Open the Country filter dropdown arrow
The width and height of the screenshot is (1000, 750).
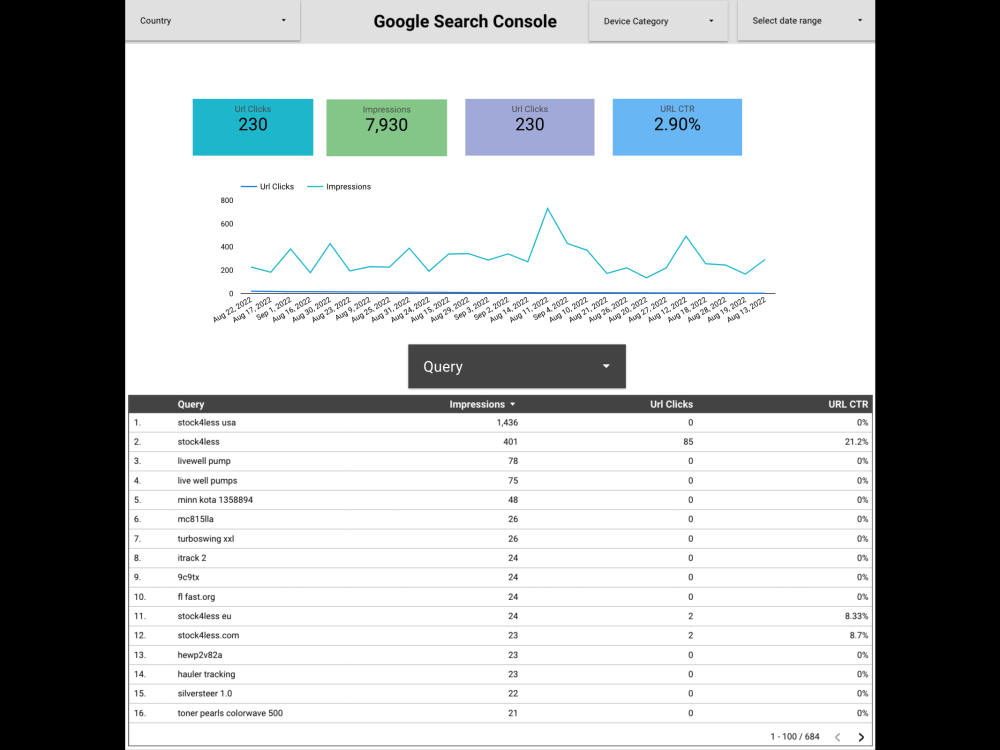[285, 20]
